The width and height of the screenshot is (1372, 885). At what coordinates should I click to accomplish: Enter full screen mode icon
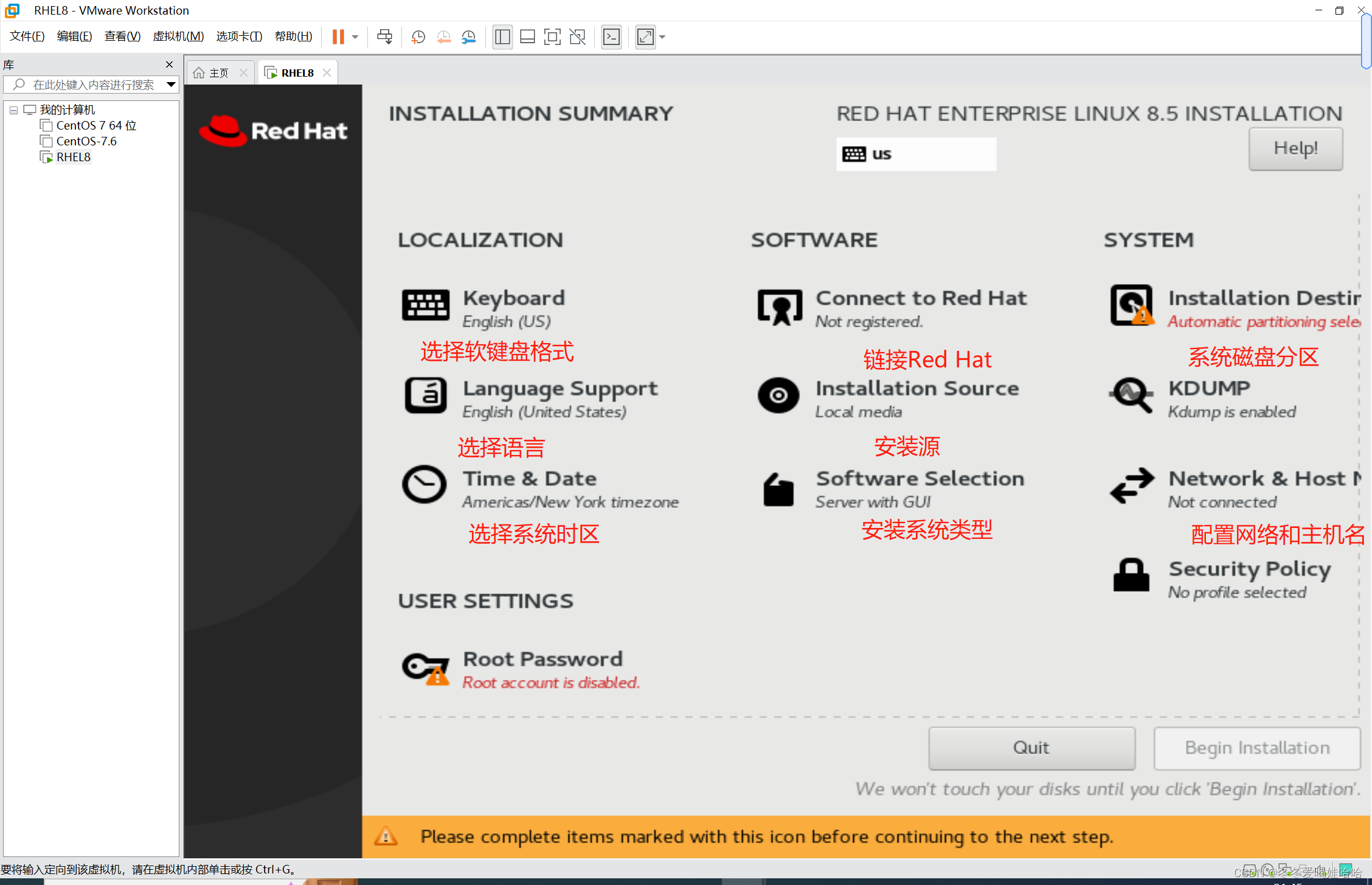(x=552, y=37)
